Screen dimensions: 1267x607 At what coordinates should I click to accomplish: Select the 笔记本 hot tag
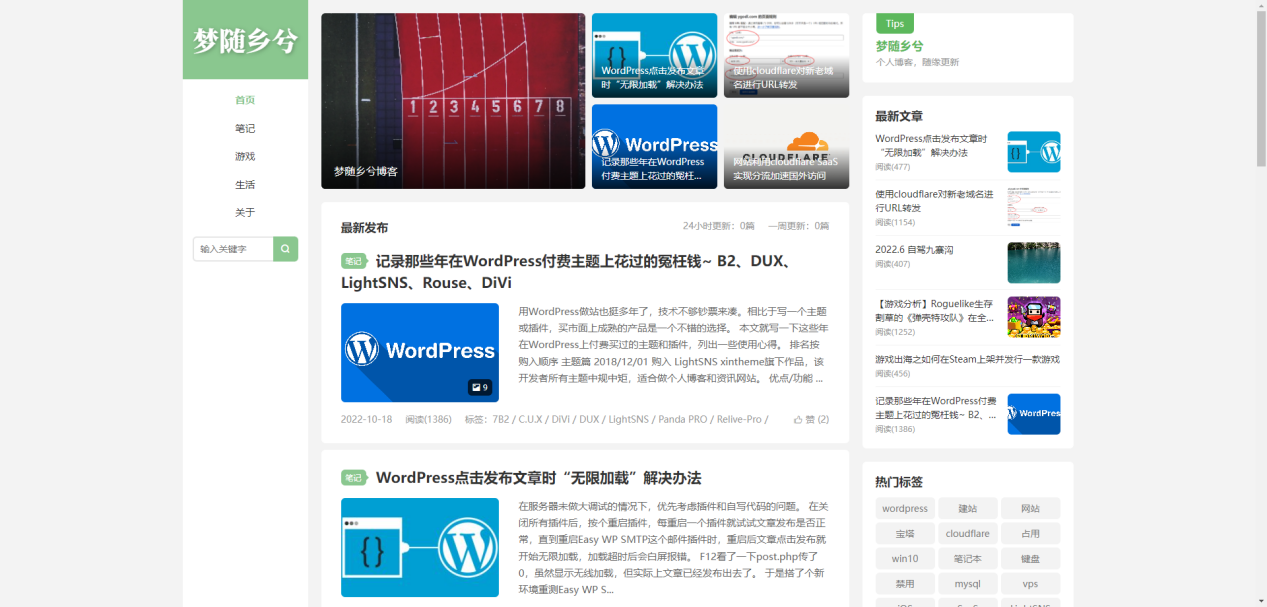click(968, 559)
